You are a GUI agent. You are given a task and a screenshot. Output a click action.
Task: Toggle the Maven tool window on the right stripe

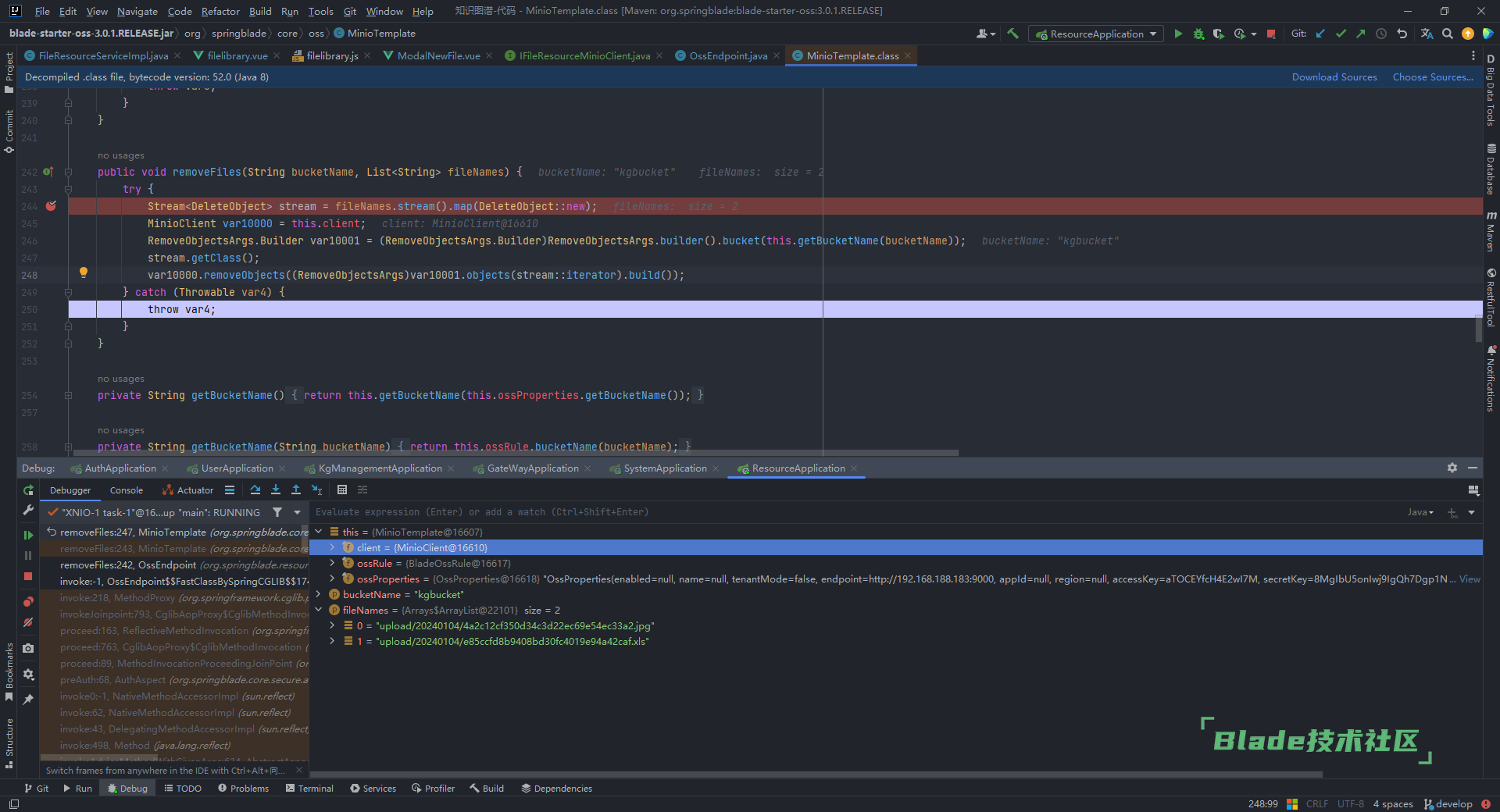[x=1491, y=231]
